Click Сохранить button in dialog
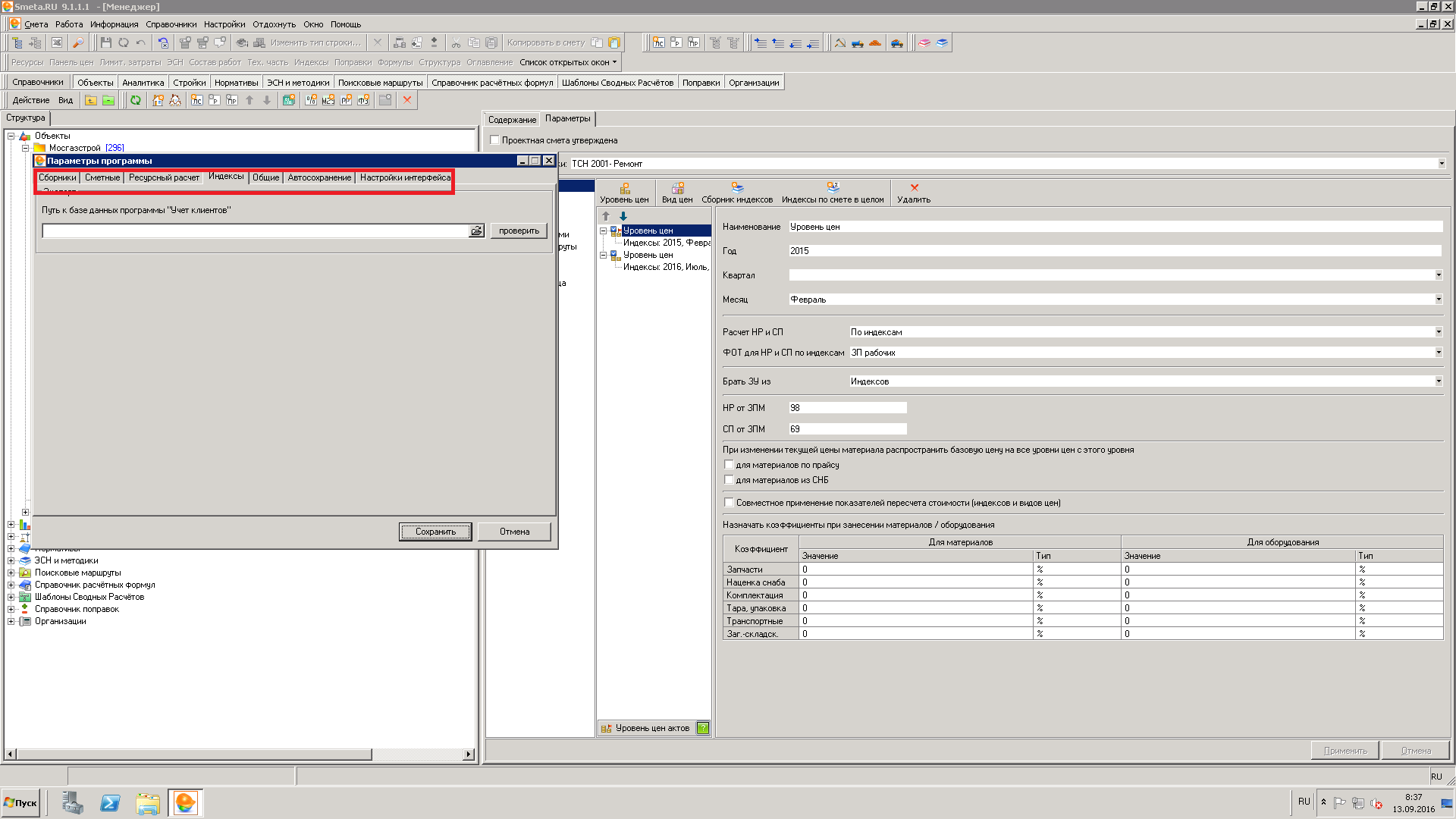Screen dimensions: 1456x819 (435, 532)
